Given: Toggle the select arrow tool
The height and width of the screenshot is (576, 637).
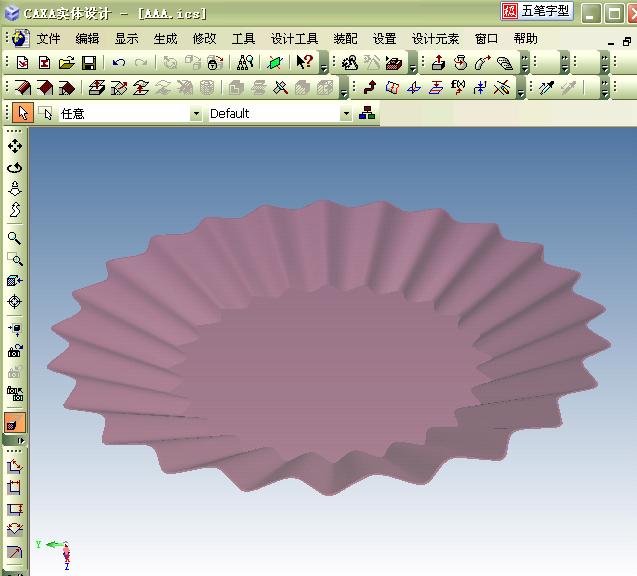Looking at the screenshot, I should 23,113.
